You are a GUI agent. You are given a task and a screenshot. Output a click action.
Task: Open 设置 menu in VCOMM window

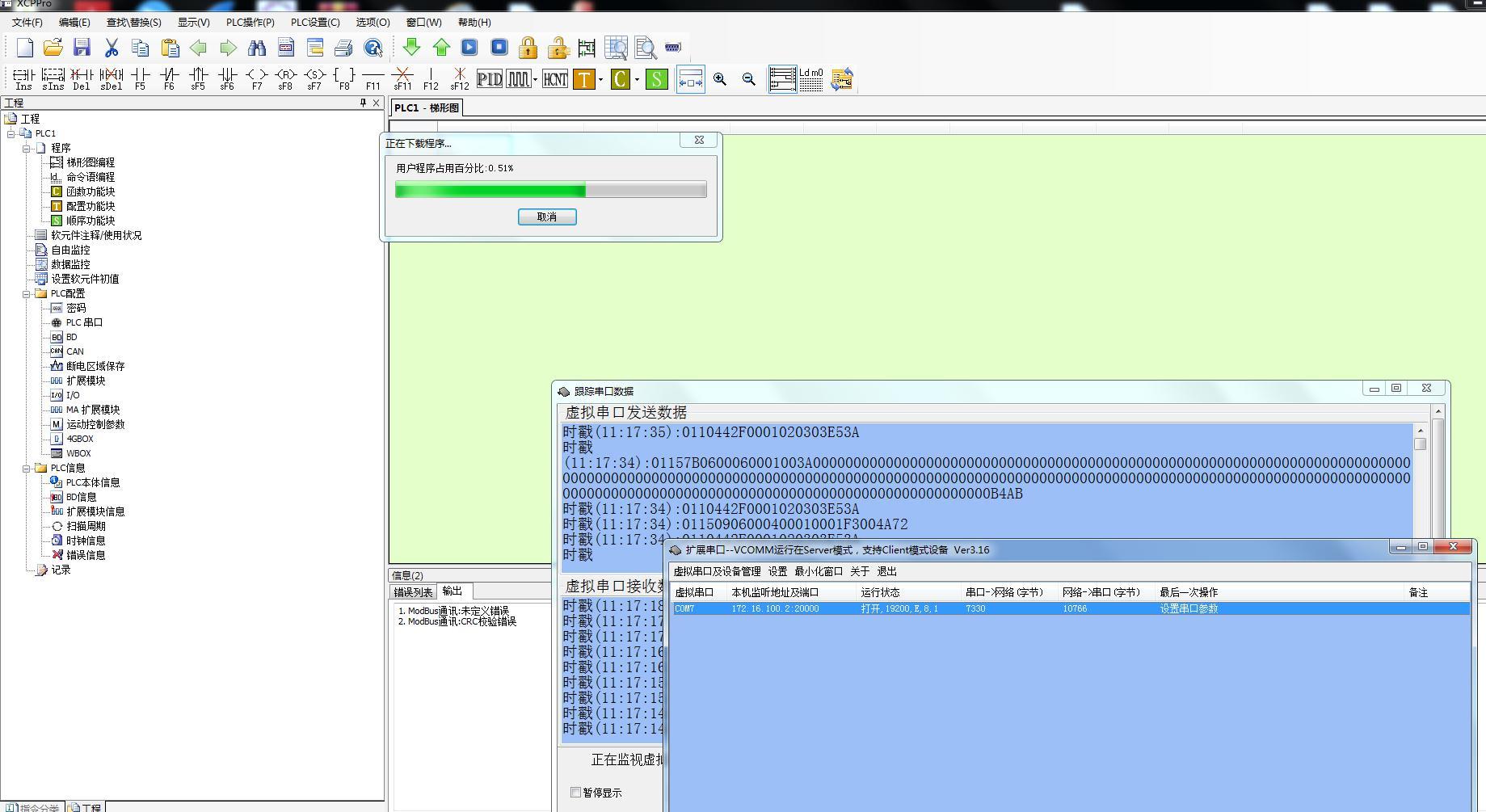[x=777, y=571]
